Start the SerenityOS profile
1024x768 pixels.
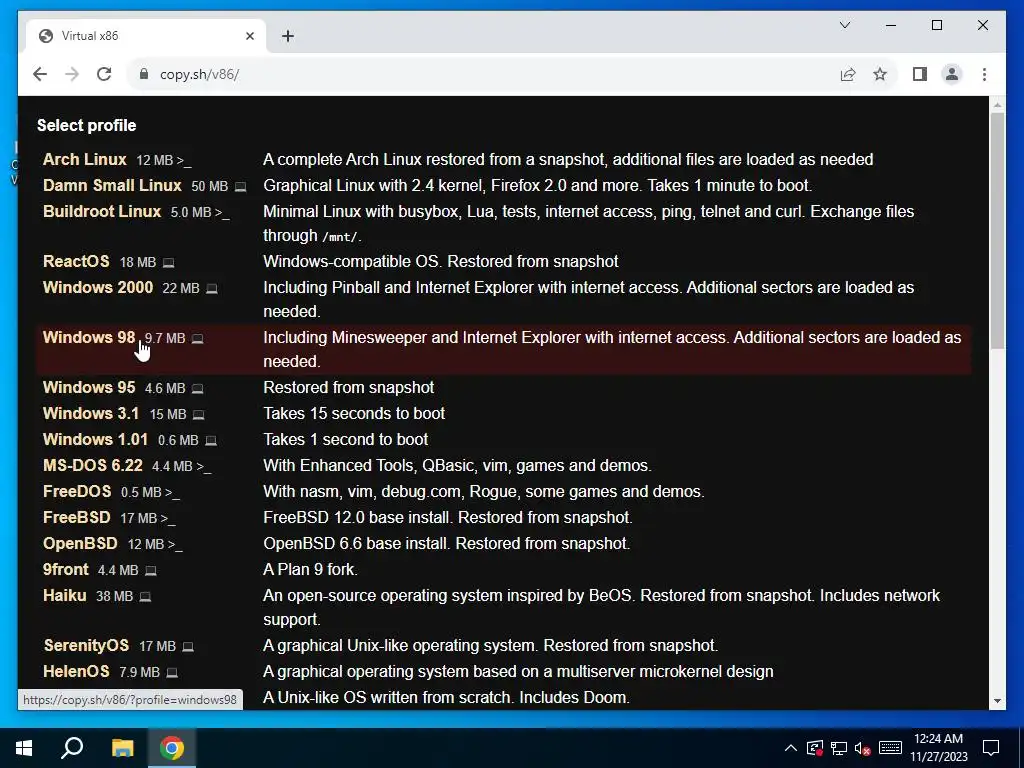pyautogui.click(x=86, y=646)
